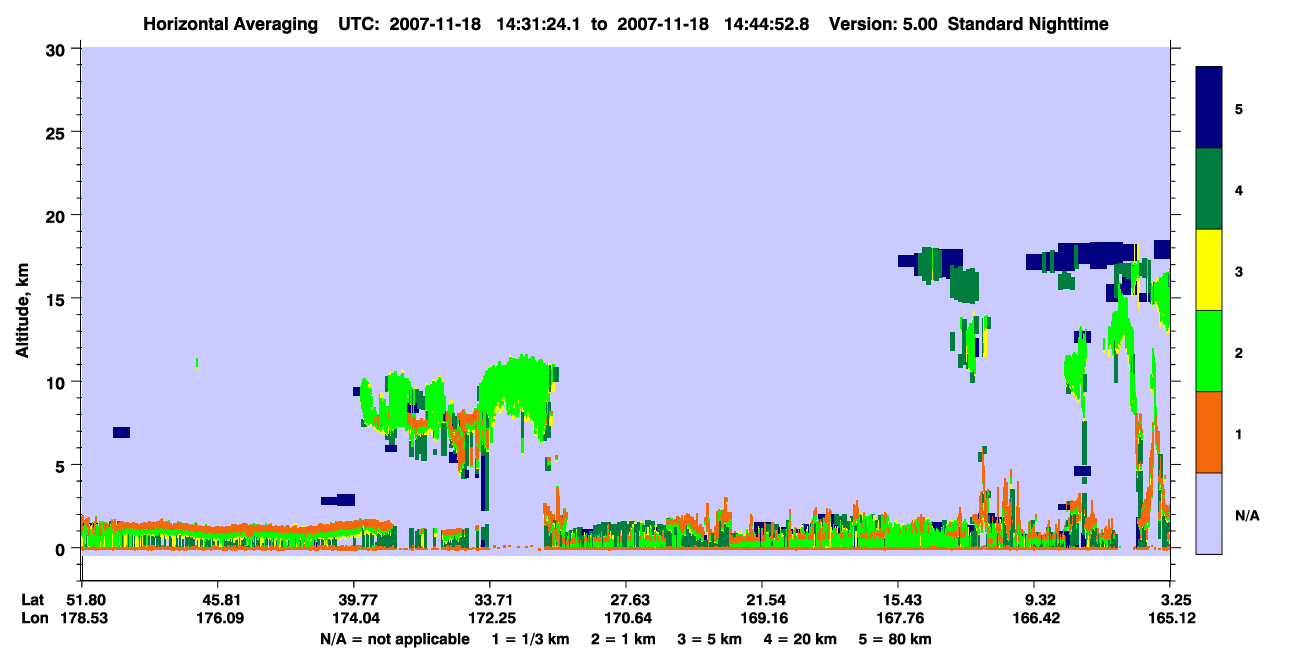This screenshot has height=667, width=1300.
Task: Click the yellow level 3 color swatch
Action: tap(1209, 270)
